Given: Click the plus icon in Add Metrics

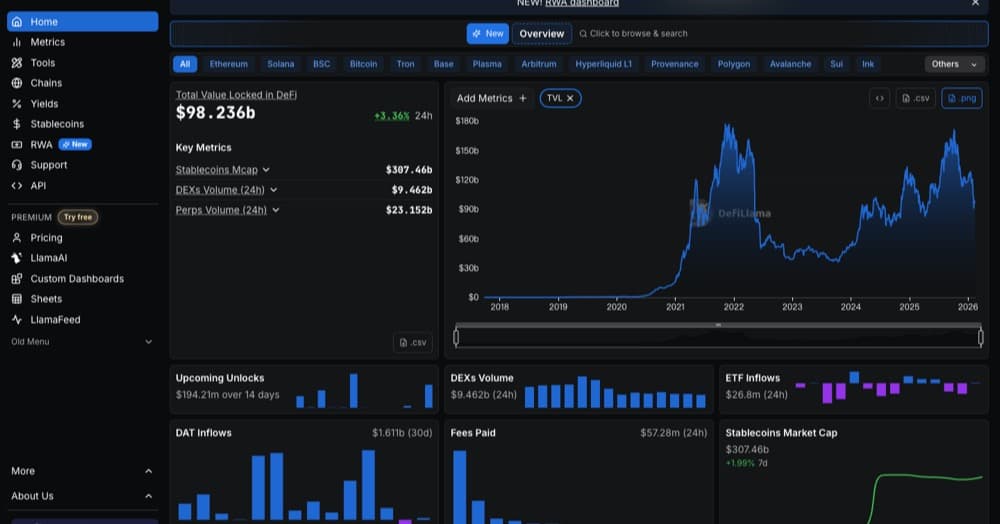Looking at the screenshot, I should click(x=523, y=98).
